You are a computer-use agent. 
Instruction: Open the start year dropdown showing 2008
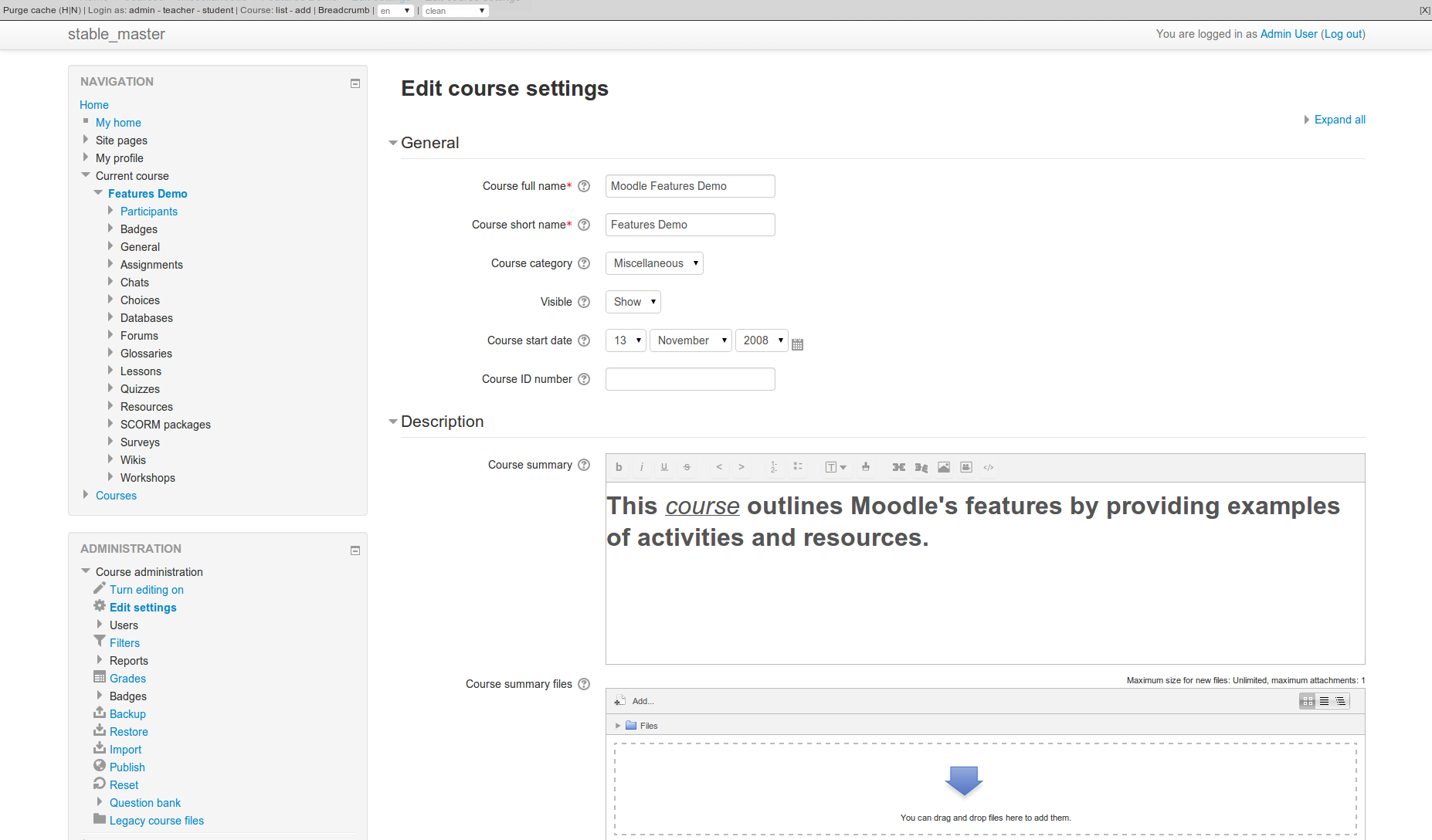pos(762,340)
